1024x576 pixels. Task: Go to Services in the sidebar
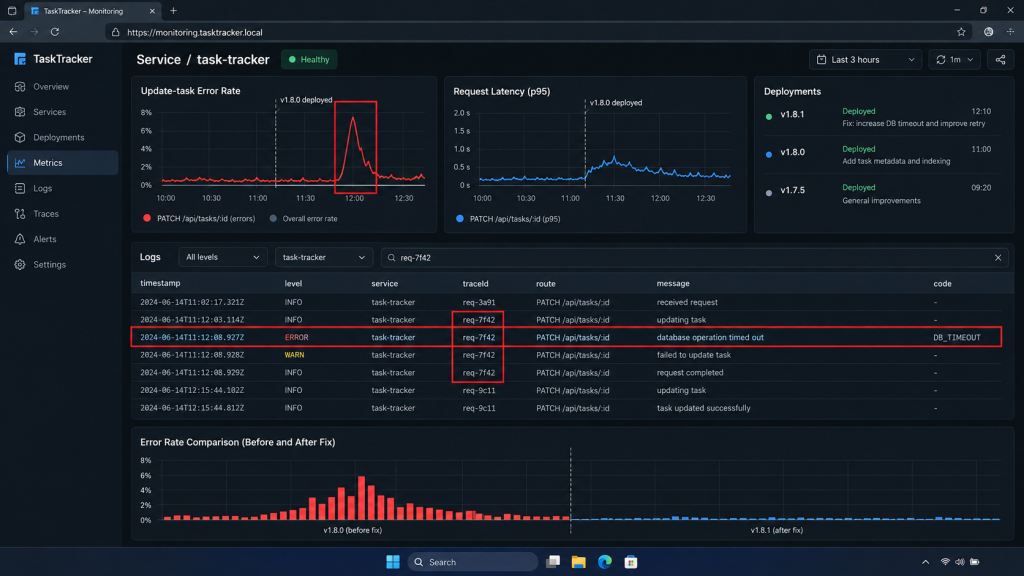pos(49,112)
